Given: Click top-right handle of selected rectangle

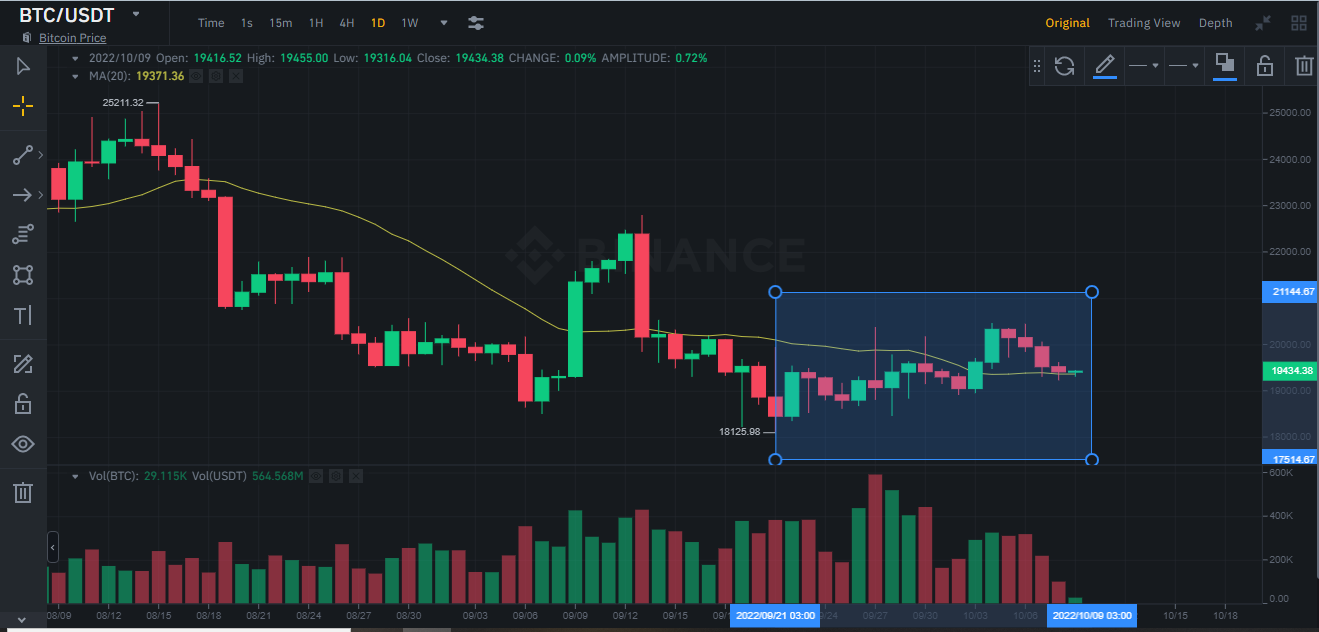Looking at the screenshot, I should point(1092,292).
